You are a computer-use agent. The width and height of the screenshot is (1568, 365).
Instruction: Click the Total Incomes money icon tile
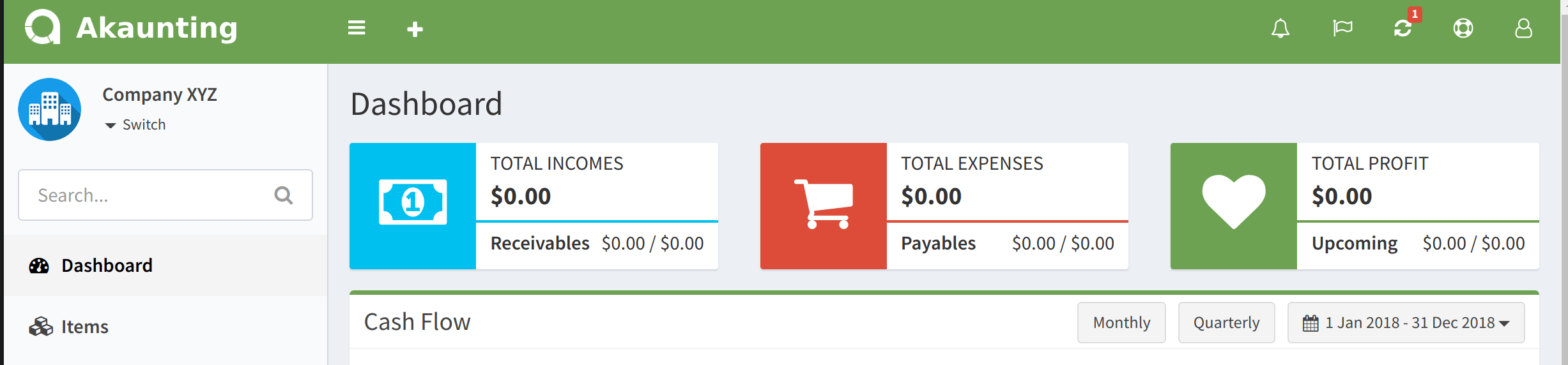pos(413,205)
